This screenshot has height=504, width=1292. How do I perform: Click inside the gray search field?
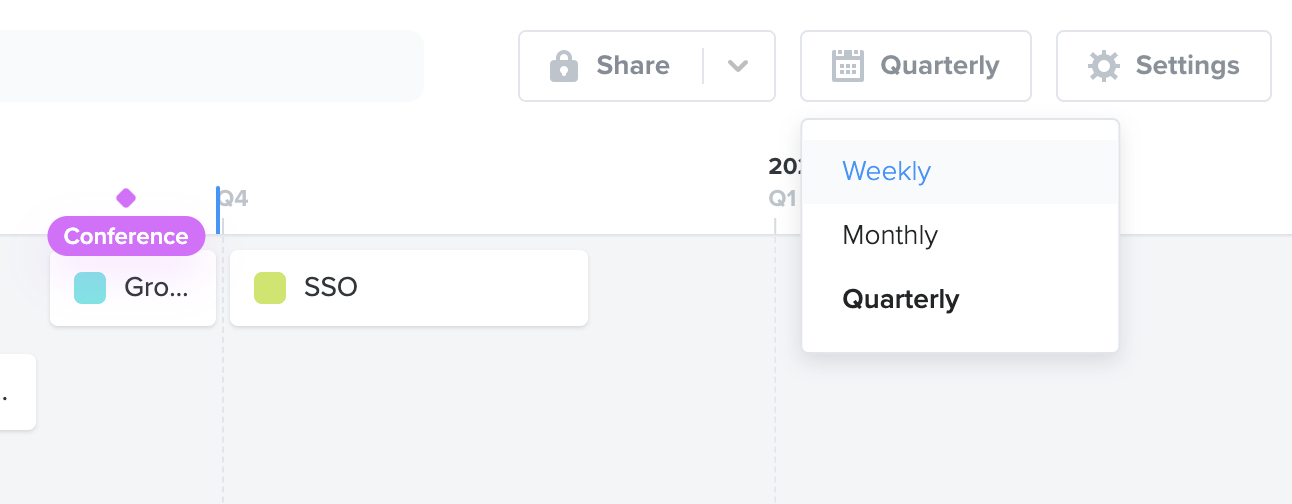point(211,66)
